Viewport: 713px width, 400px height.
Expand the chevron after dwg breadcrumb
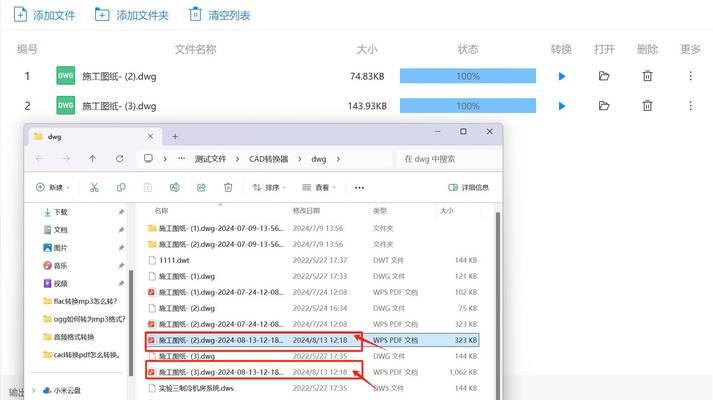pos(338,159)
